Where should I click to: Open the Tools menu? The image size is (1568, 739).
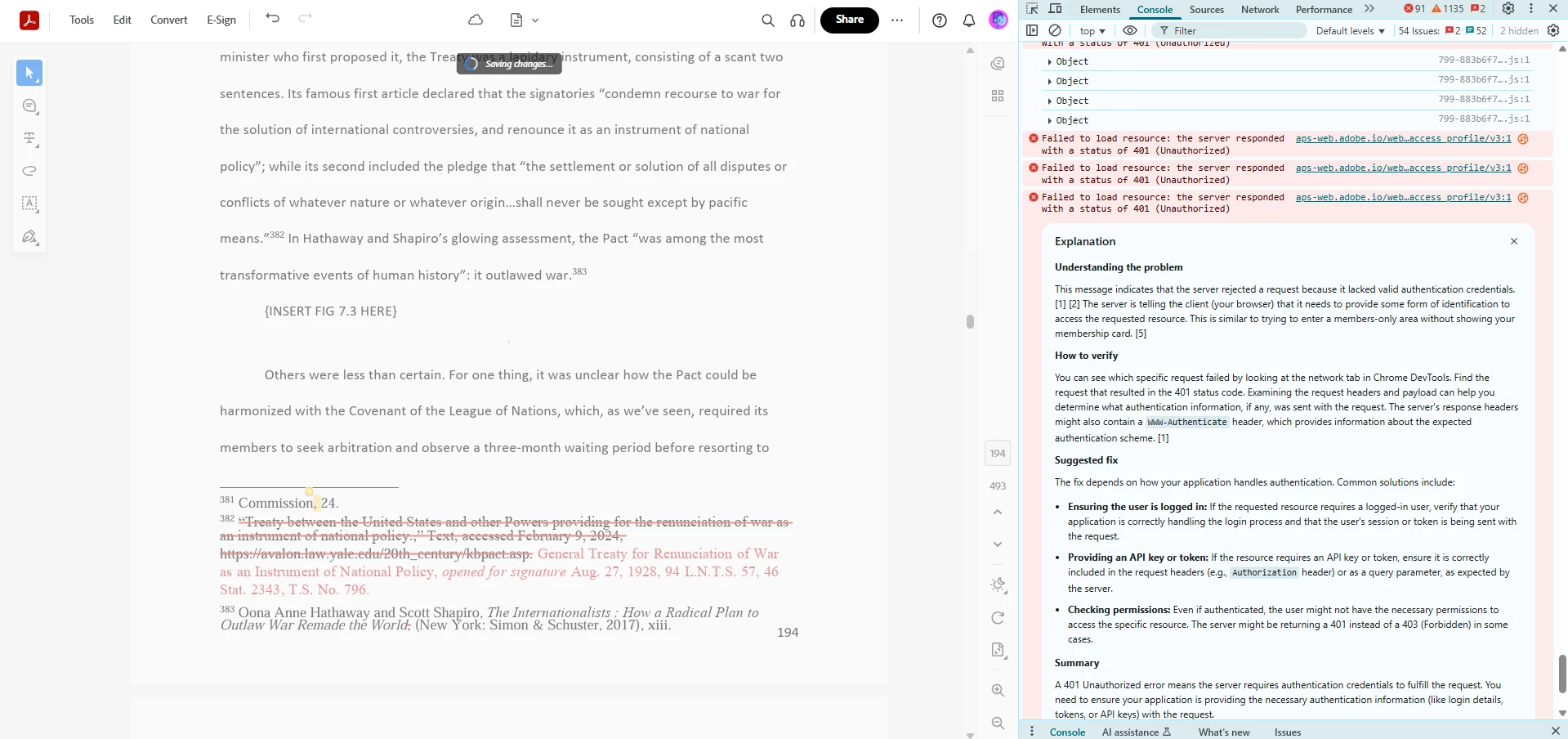tap(82, 20)
